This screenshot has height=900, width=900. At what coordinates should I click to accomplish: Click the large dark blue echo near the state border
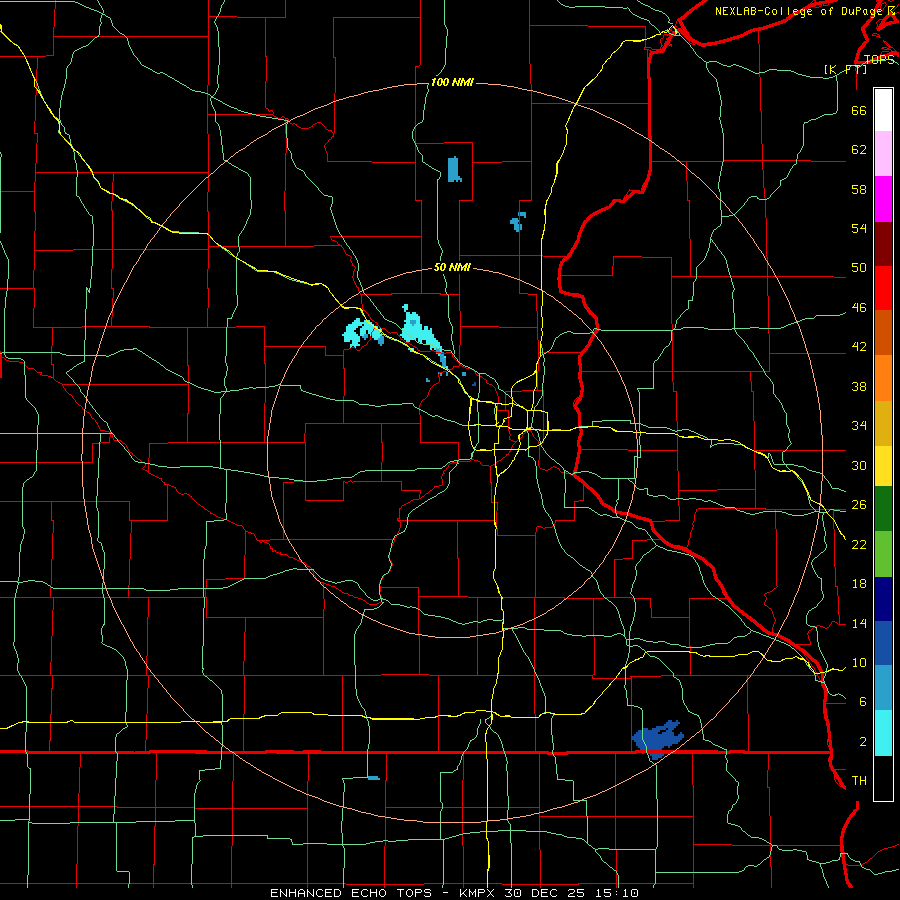(657, 739)
